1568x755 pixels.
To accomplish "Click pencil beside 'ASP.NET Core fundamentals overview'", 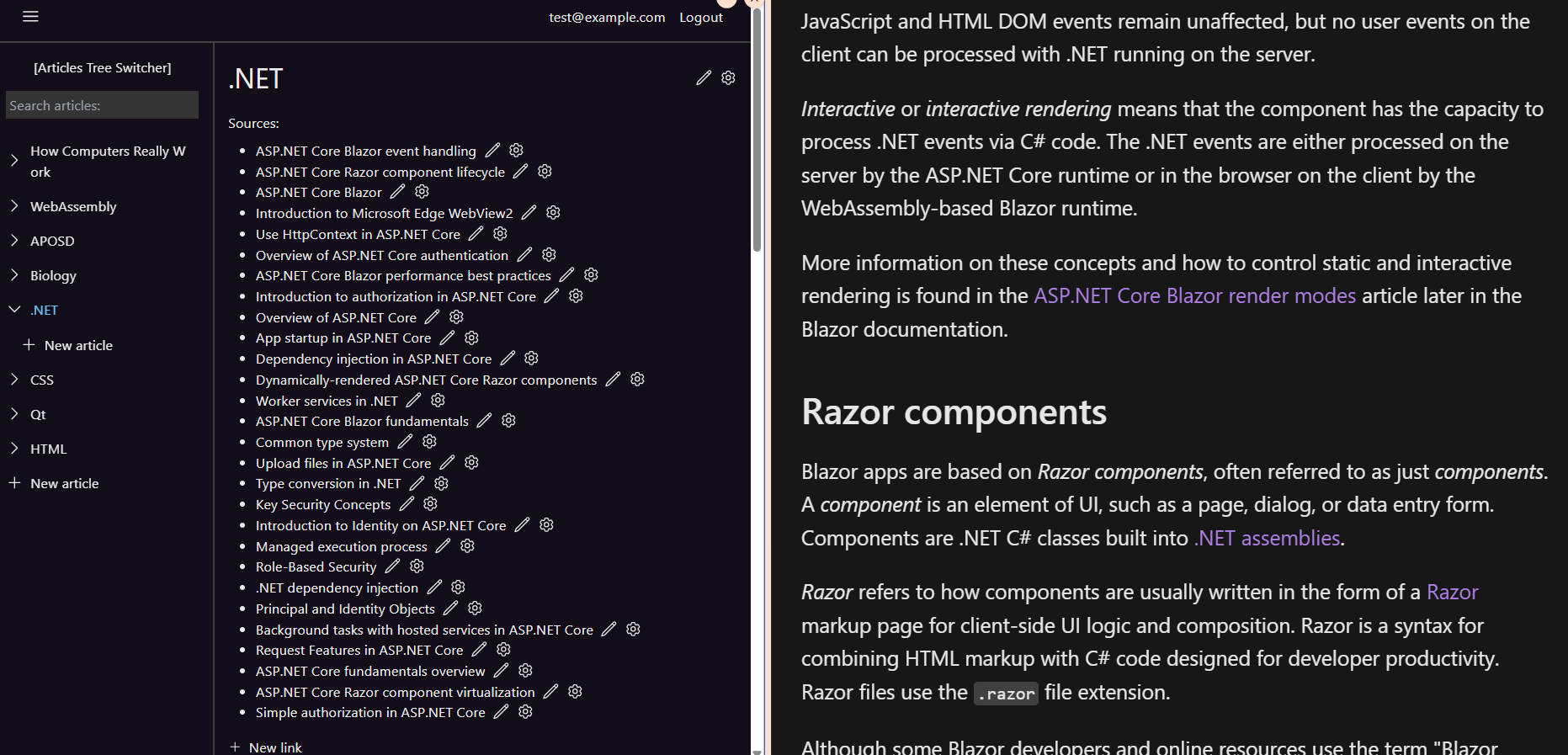I will point(501,671).
